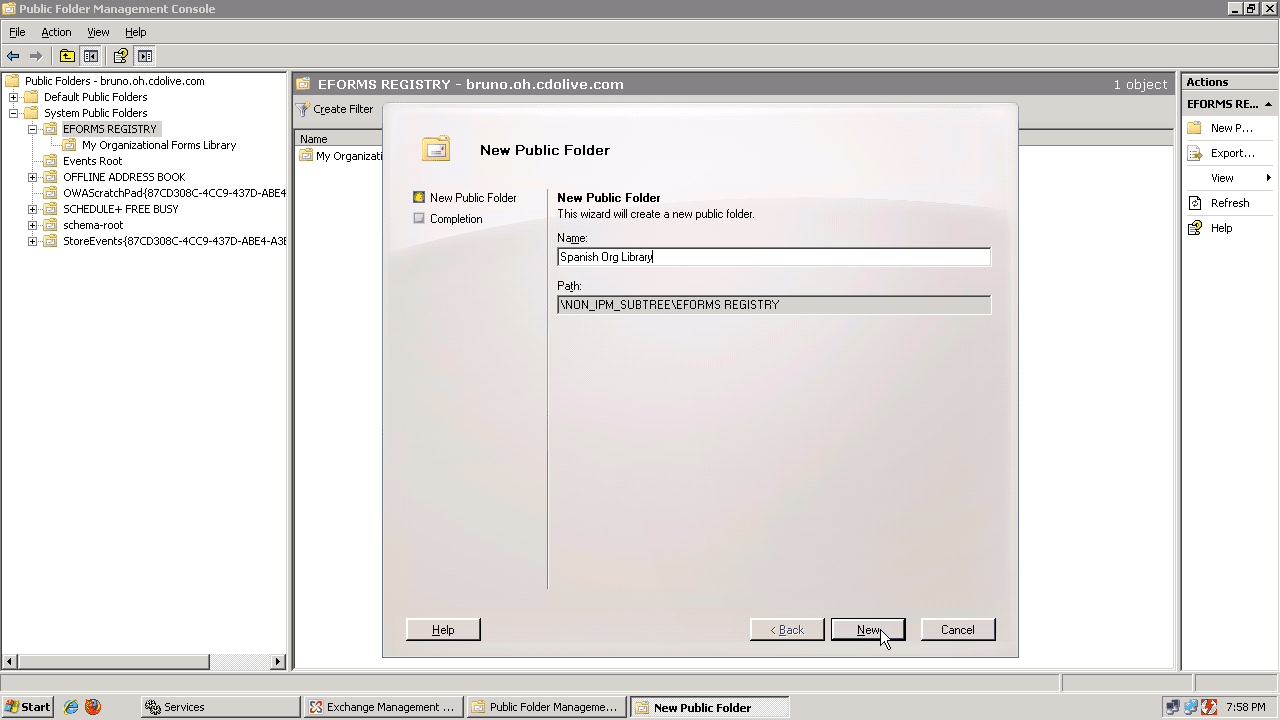
Task: Click the New Public Folder action icon
Action: click(x=1194, y=128)
